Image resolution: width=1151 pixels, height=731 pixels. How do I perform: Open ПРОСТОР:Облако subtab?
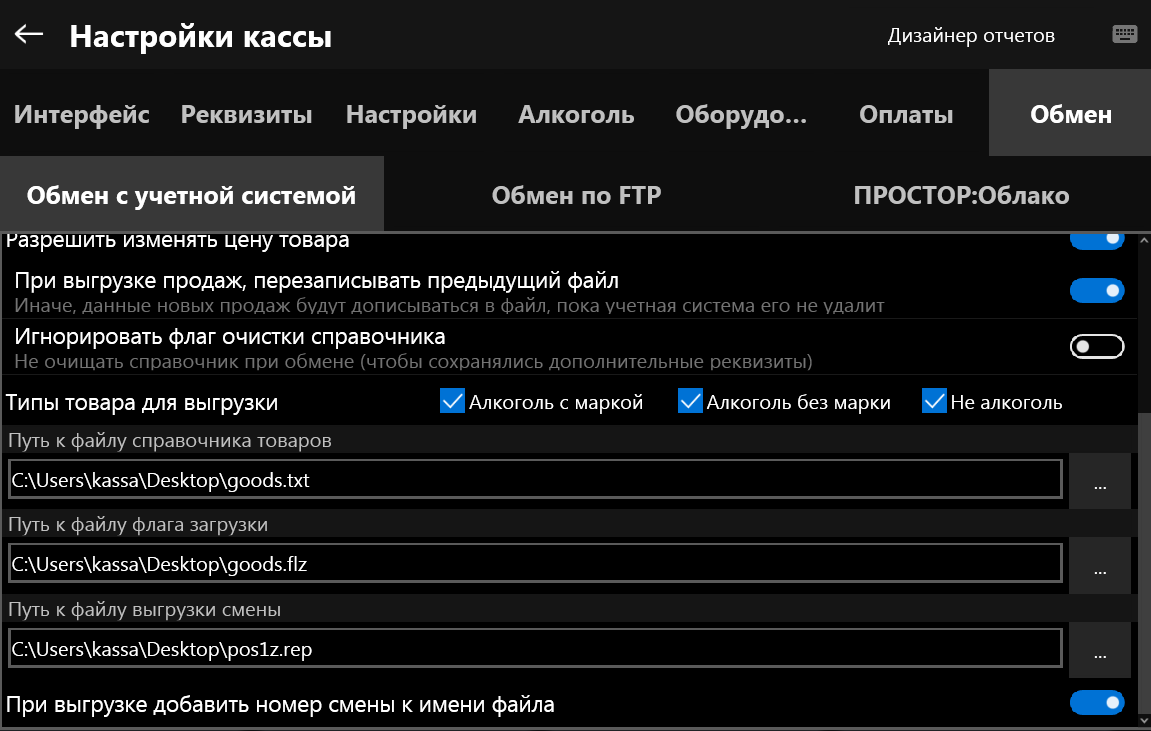click(x=961, y=195)
